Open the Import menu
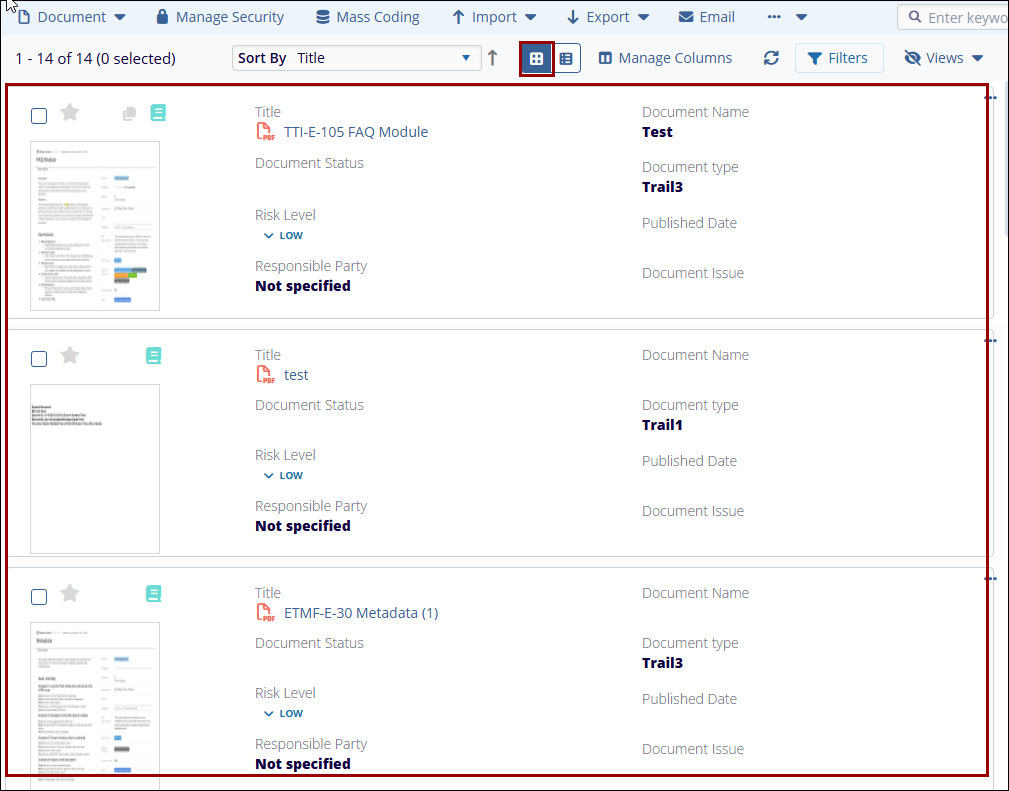This screenshot has width=1009, height=791. [494, 17]
